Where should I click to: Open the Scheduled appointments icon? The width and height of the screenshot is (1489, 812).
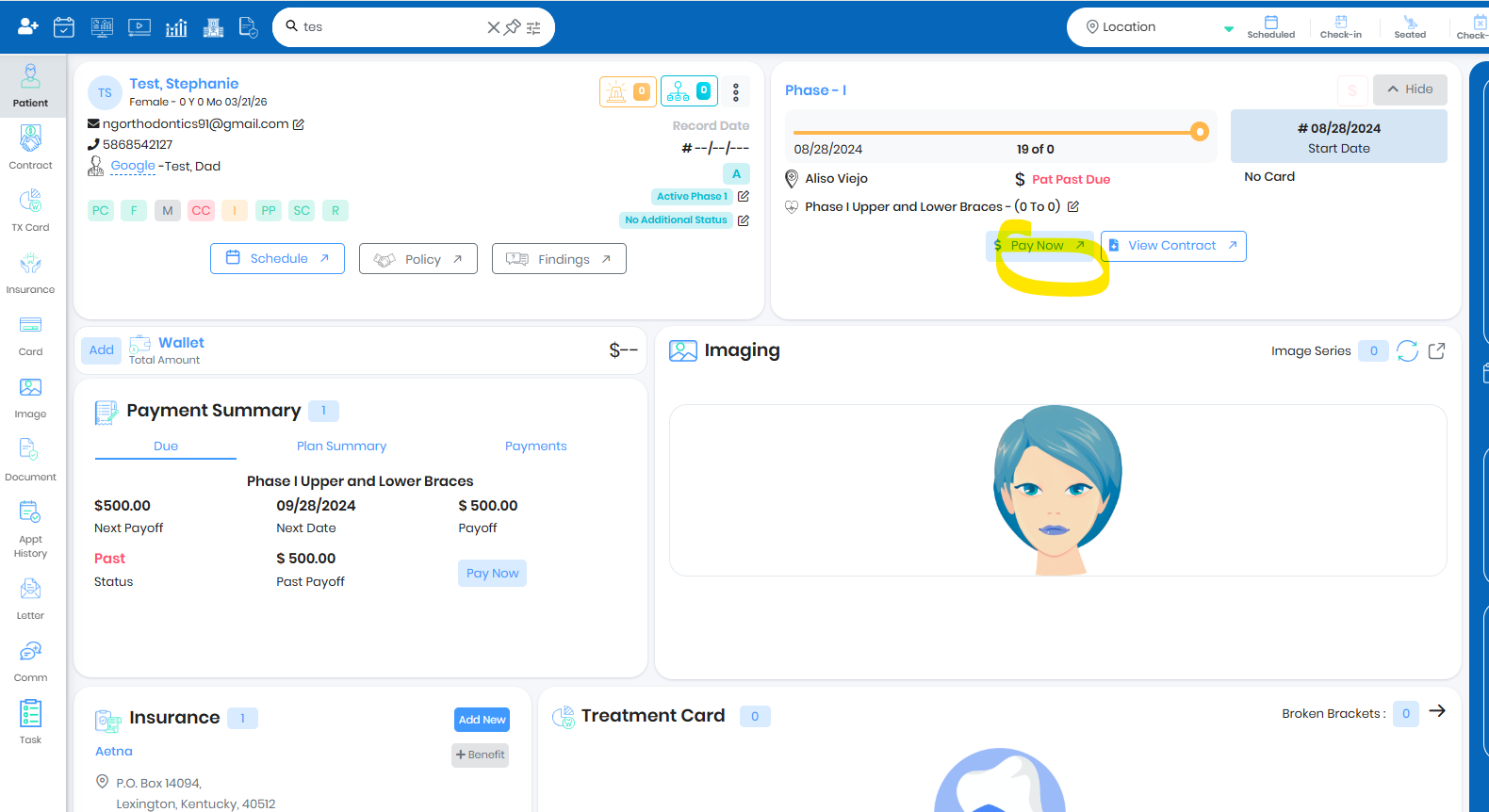pos(1271,27)
